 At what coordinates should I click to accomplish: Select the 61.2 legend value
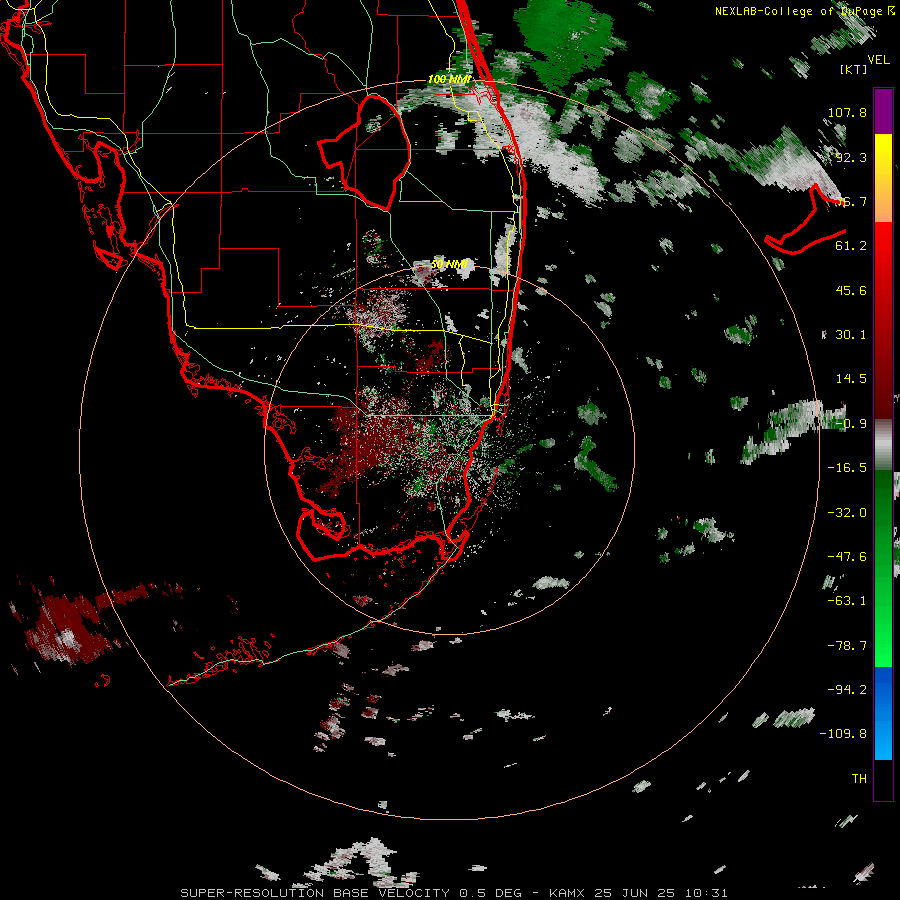pyautogui.click(x=851, y=246)
